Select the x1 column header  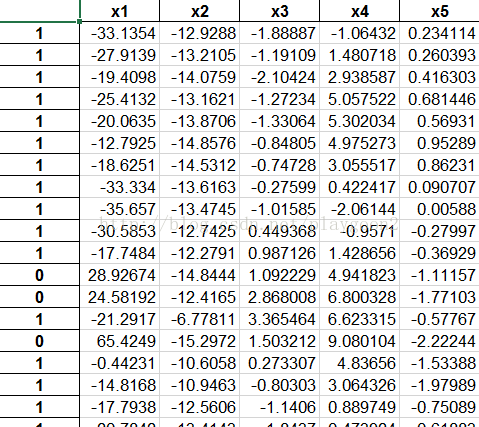(x=120, y=11)
